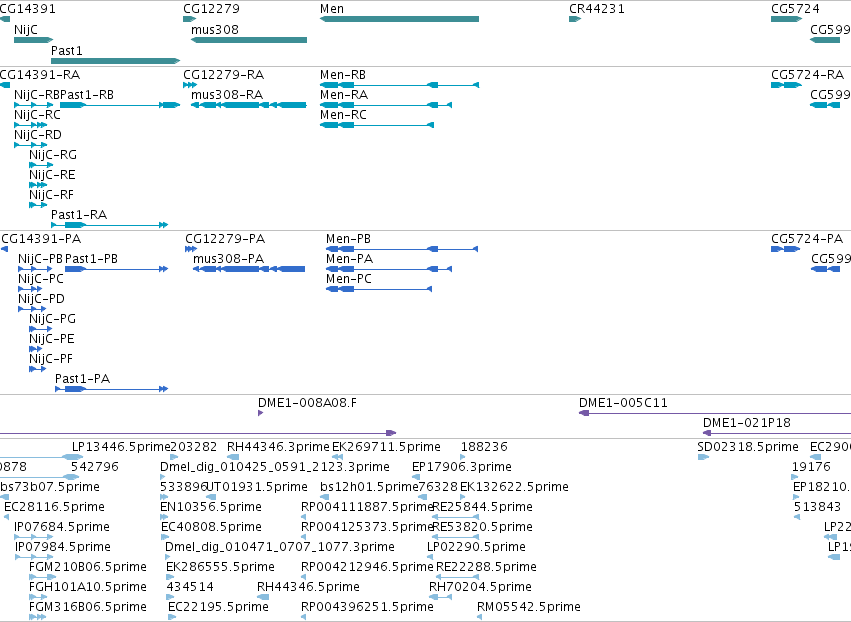Click the RH70204.5prime EST label
The width and height of the screenshot is (851, 622).
tap(480, 587)
